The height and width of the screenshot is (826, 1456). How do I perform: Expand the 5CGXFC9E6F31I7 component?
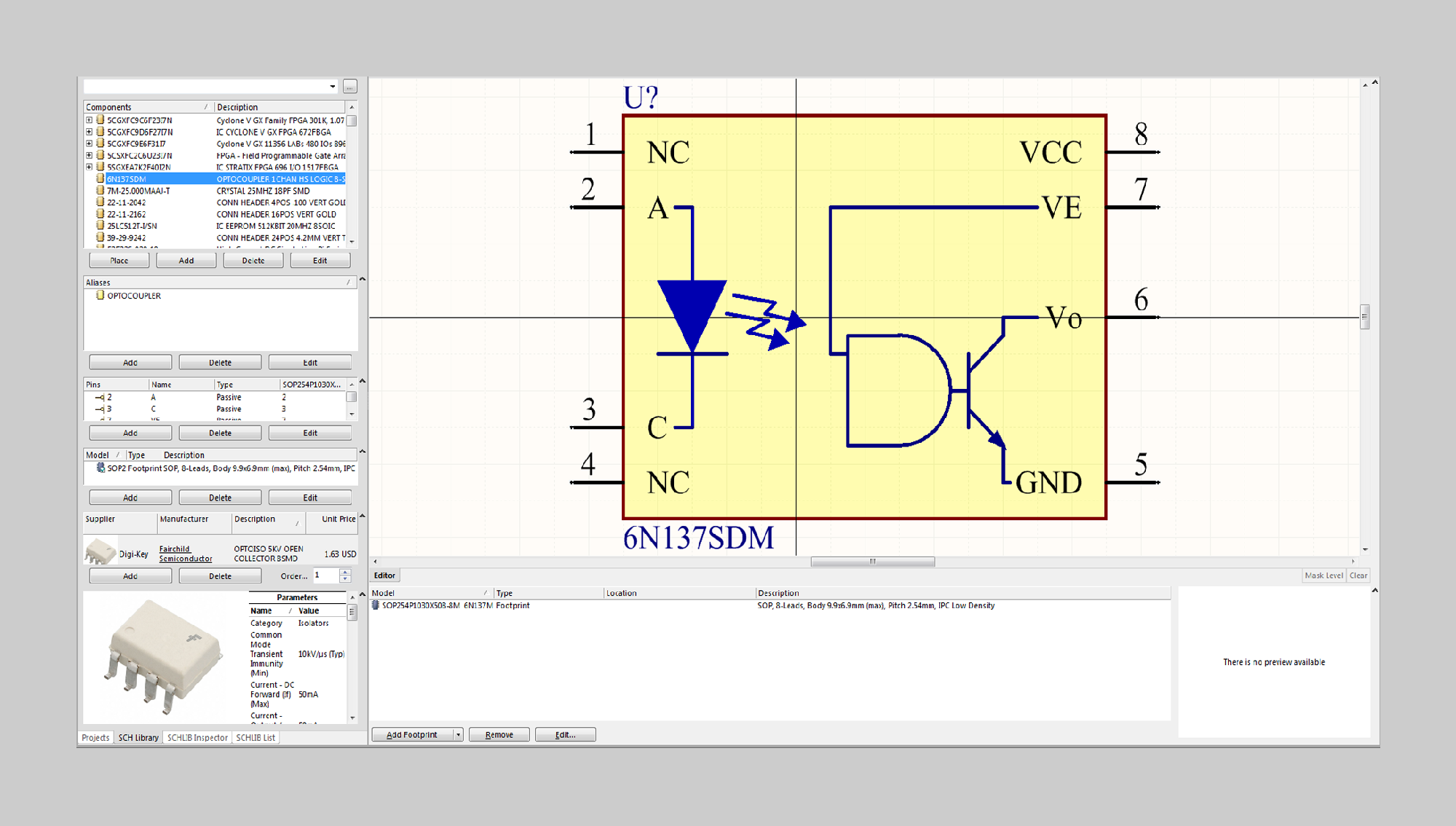tap(90, 143)
